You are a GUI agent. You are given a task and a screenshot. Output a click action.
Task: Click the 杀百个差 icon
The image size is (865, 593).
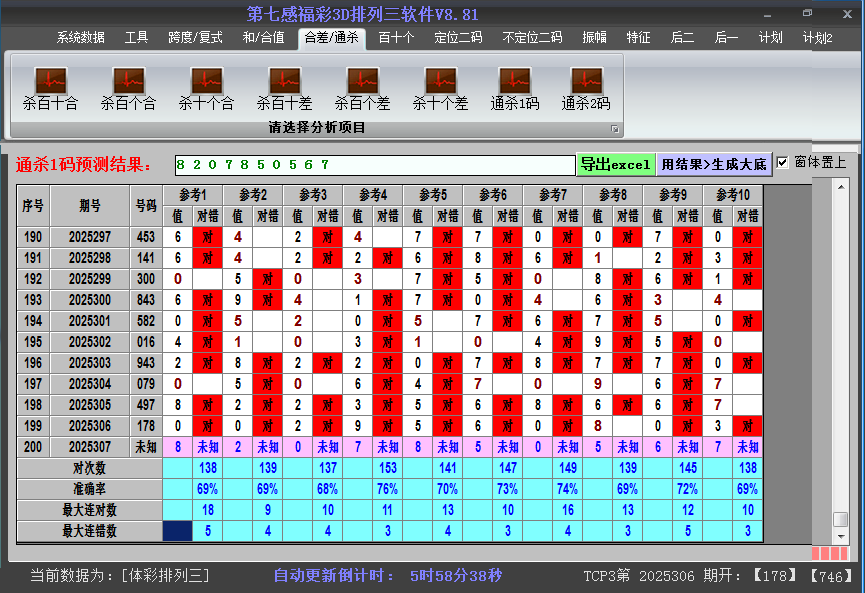(x=362, y=81)
